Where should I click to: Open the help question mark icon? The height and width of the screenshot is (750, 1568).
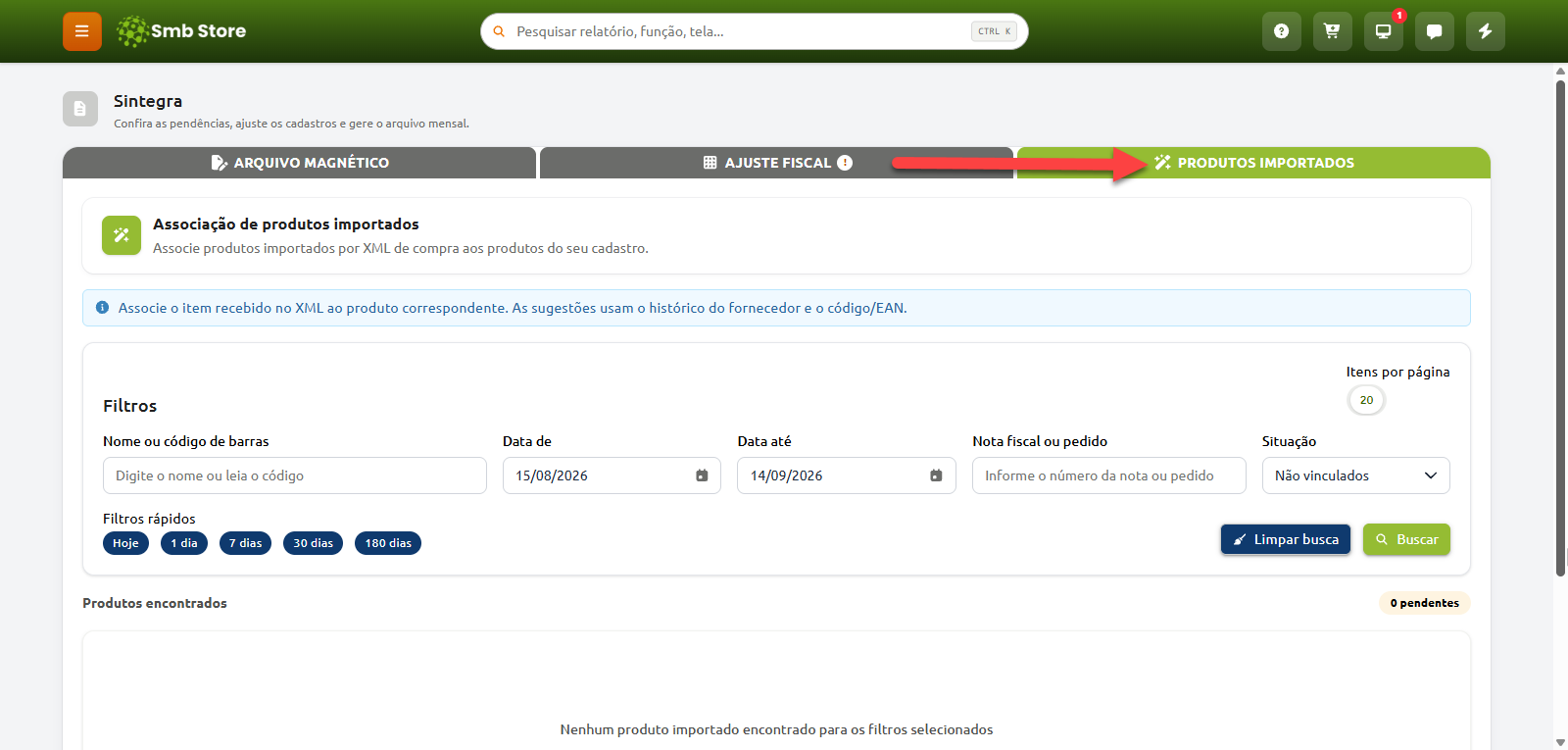1282,31
